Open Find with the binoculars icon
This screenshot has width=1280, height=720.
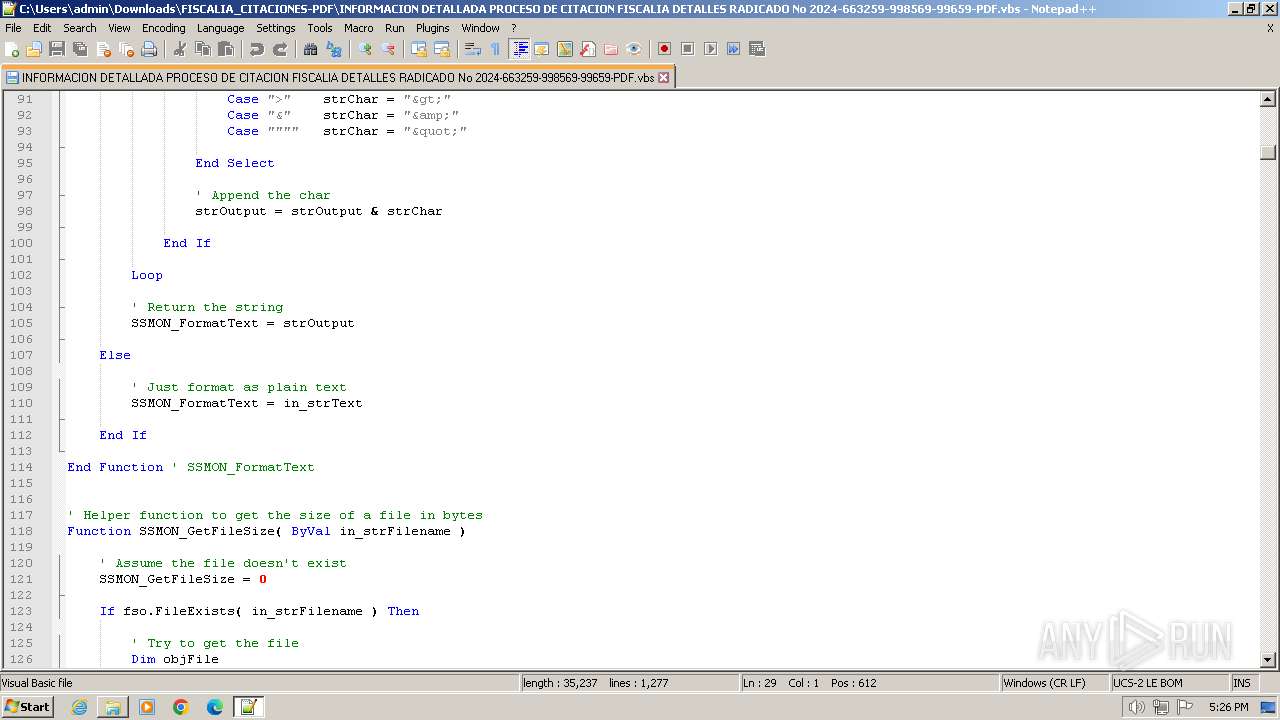(x=311, y=49)
